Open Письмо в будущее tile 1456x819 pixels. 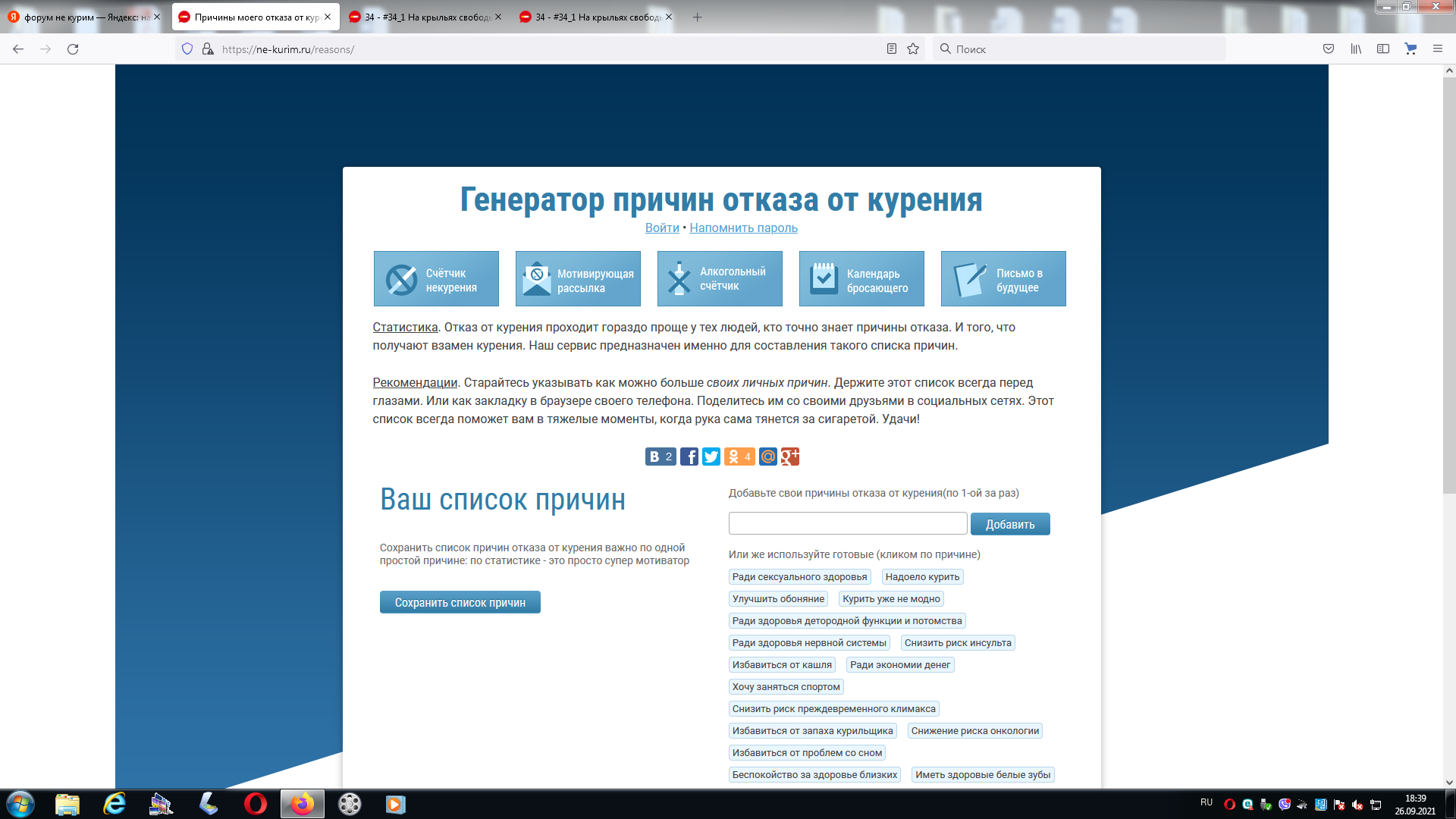coord(1003,279)
